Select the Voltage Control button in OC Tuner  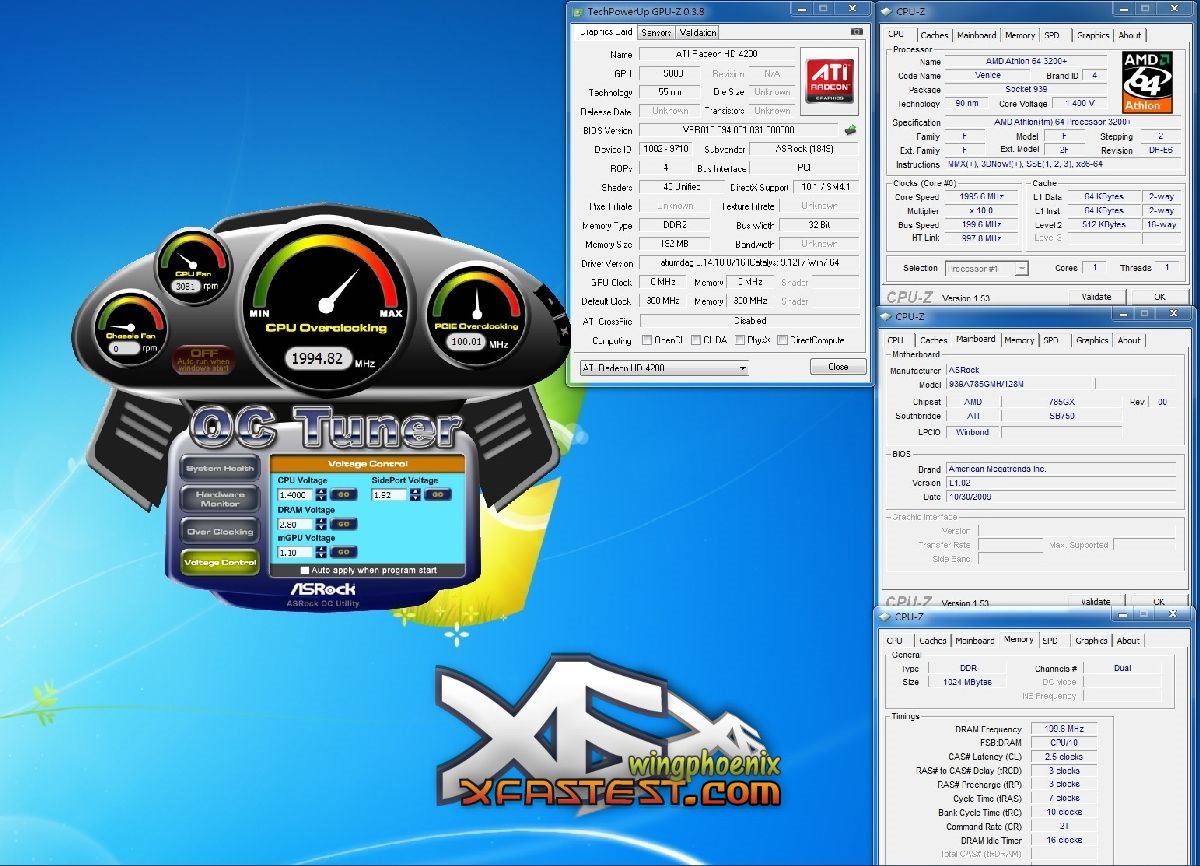coord(220,562)
